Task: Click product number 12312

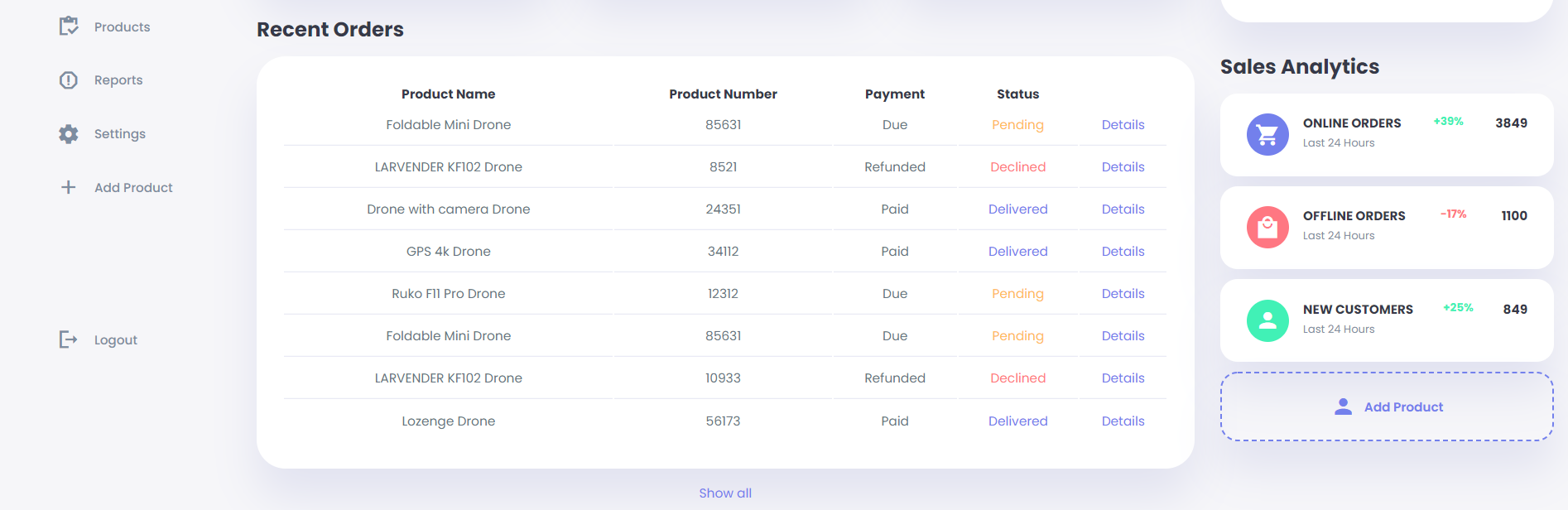Action: tap(723, 294)
